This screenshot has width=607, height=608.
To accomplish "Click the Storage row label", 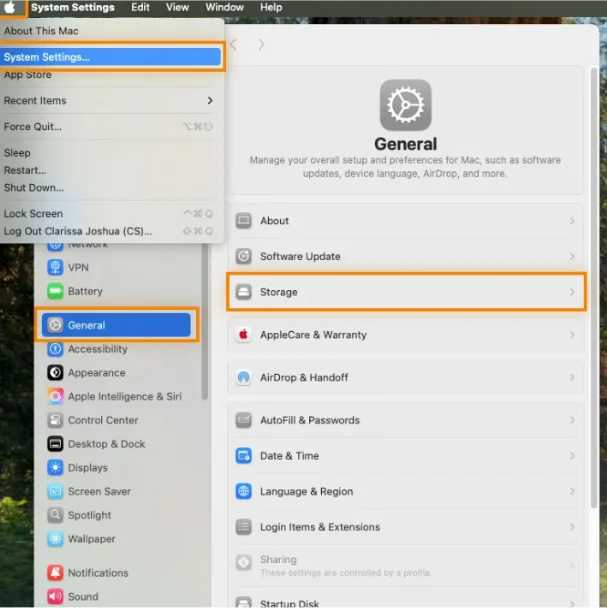I will pyautogui.click(x=279, y=292).
